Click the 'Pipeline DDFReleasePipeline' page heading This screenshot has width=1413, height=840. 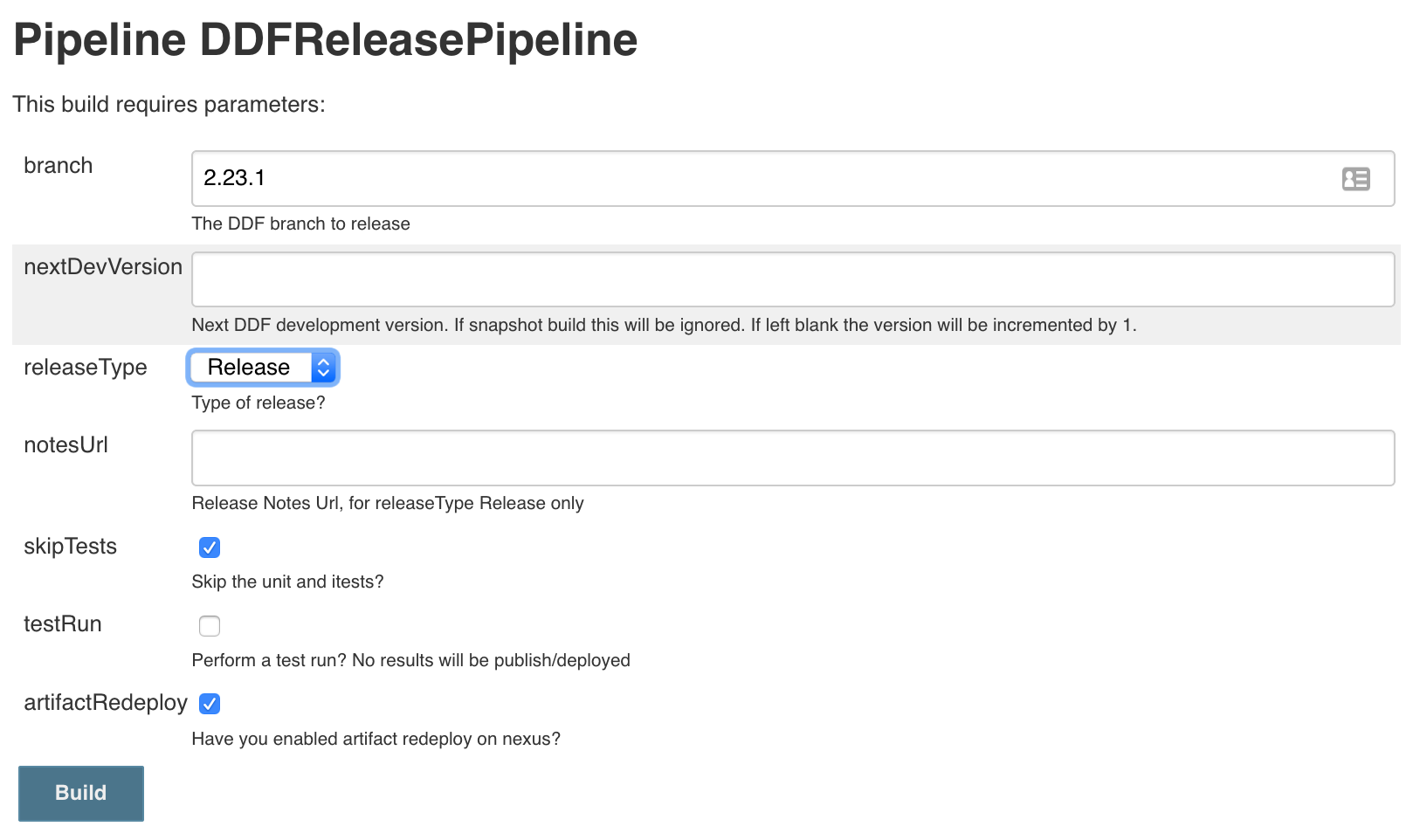coord(325,40)
